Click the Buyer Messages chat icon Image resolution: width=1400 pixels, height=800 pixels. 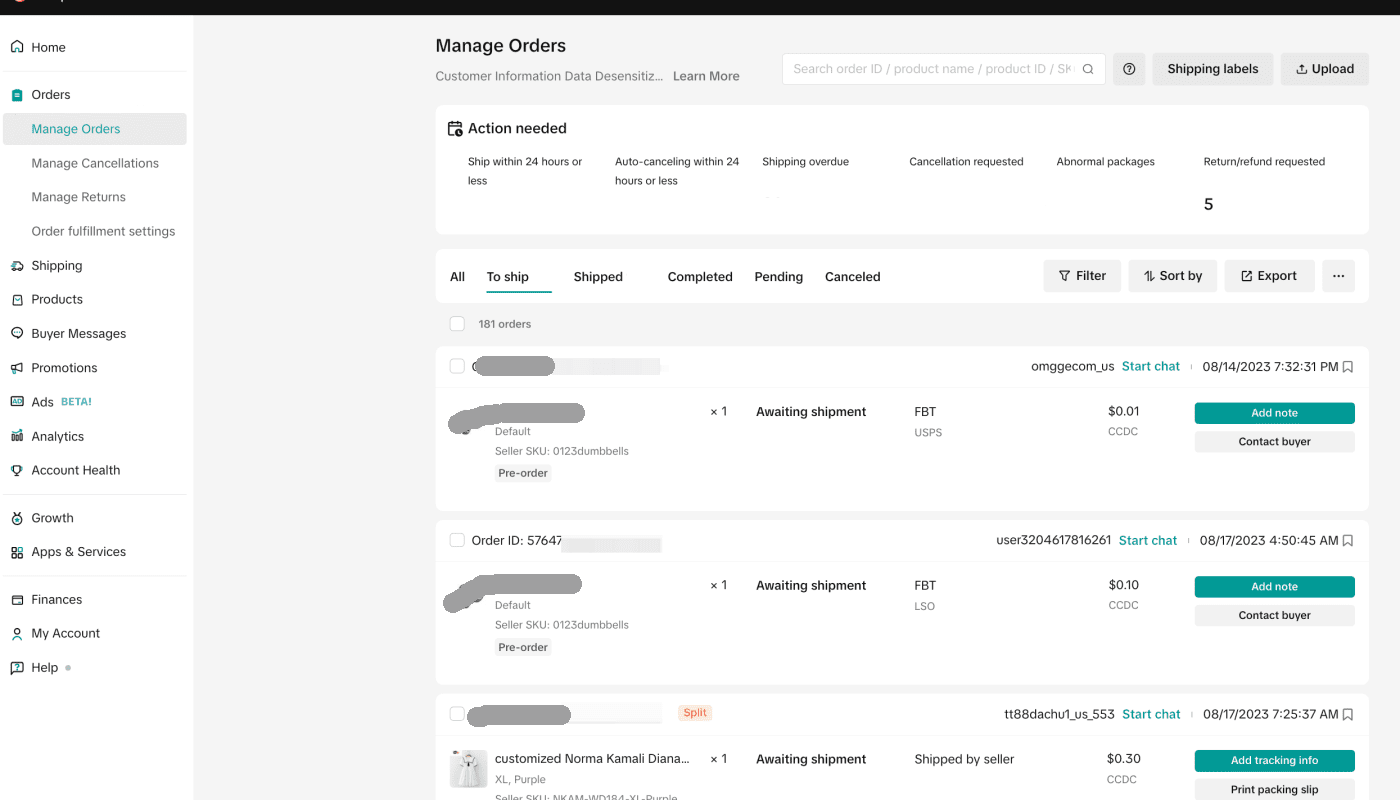[17, 334]
